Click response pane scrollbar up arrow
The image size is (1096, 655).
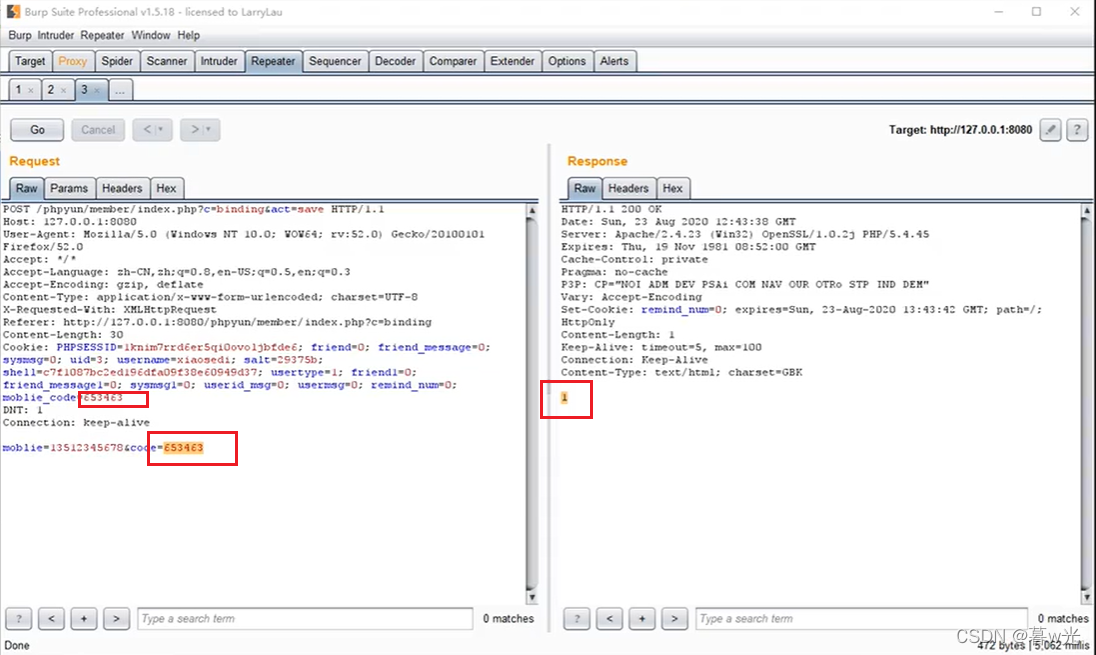coord(1086,210)
